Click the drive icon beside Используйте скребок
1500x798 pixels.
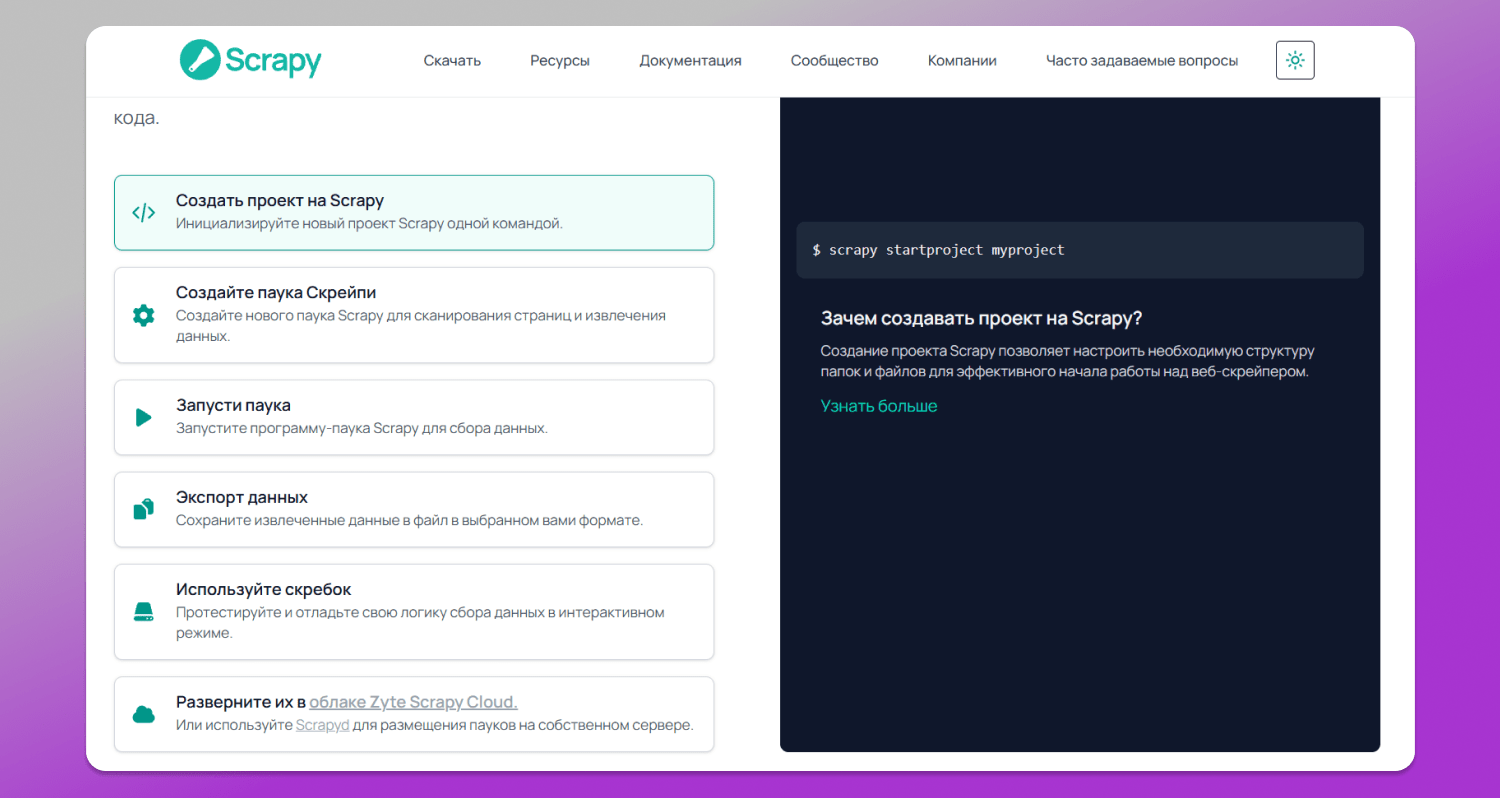pyautogui.click(x=144, y=612)
